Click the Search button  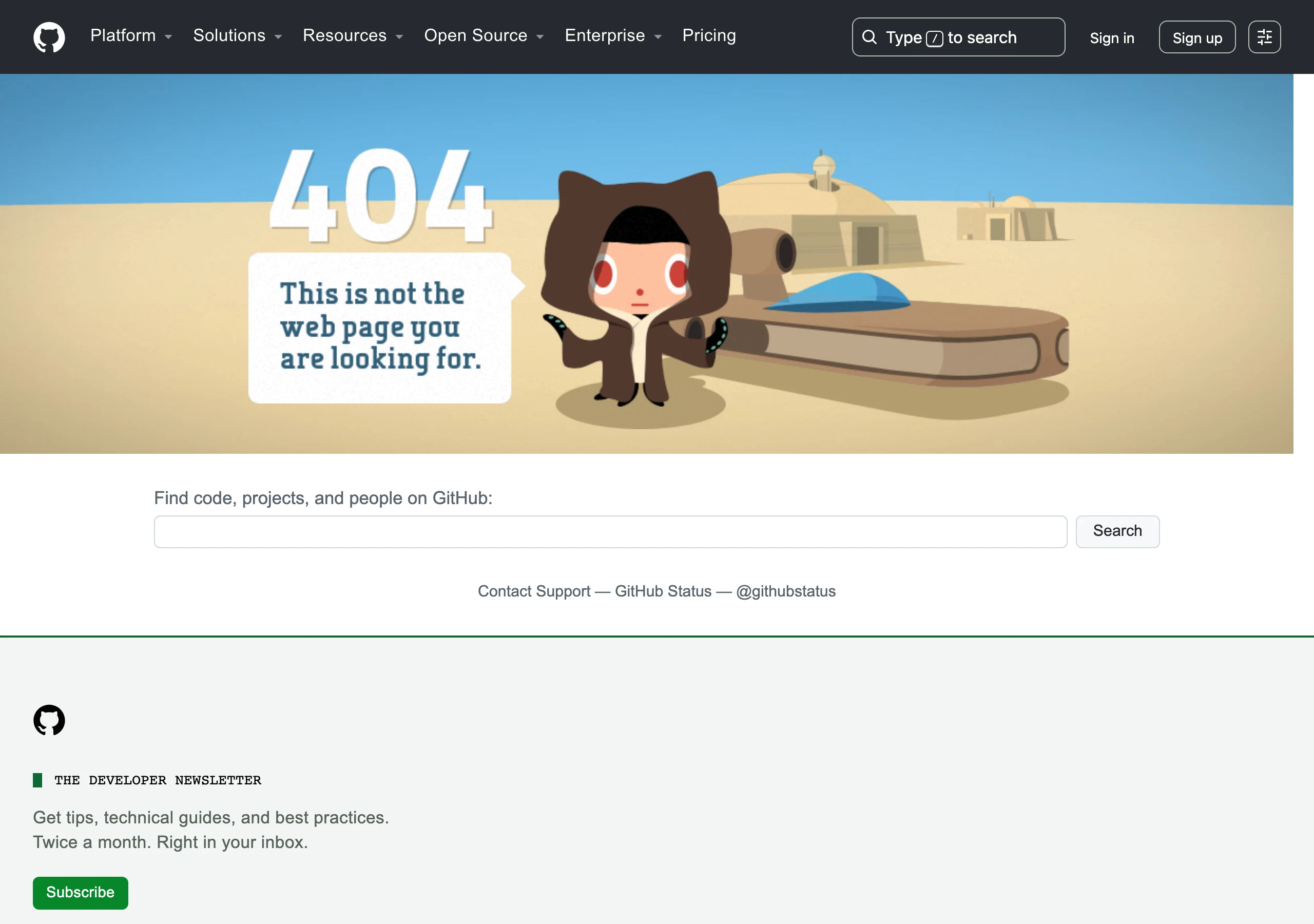click(1117, 532)
